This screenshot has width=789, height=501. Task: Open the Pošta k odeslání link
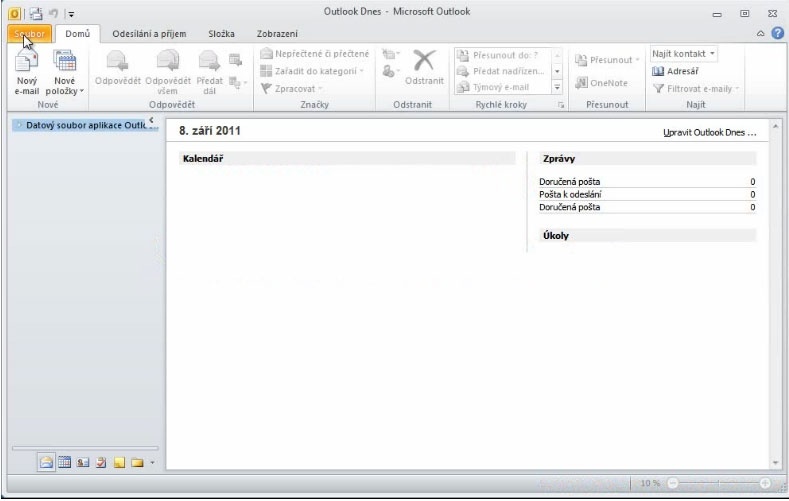point(570,194)
